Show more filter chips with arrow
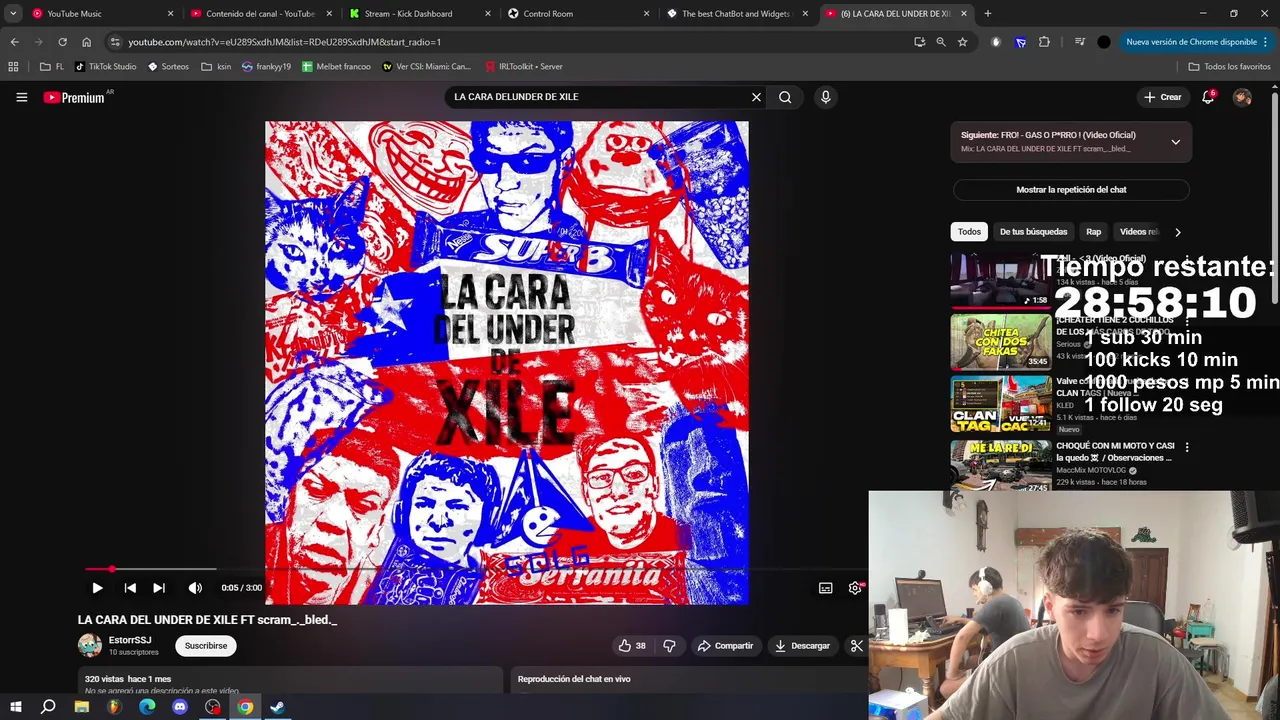Viewport: 1280px width, 720px height. (1178, 232)
